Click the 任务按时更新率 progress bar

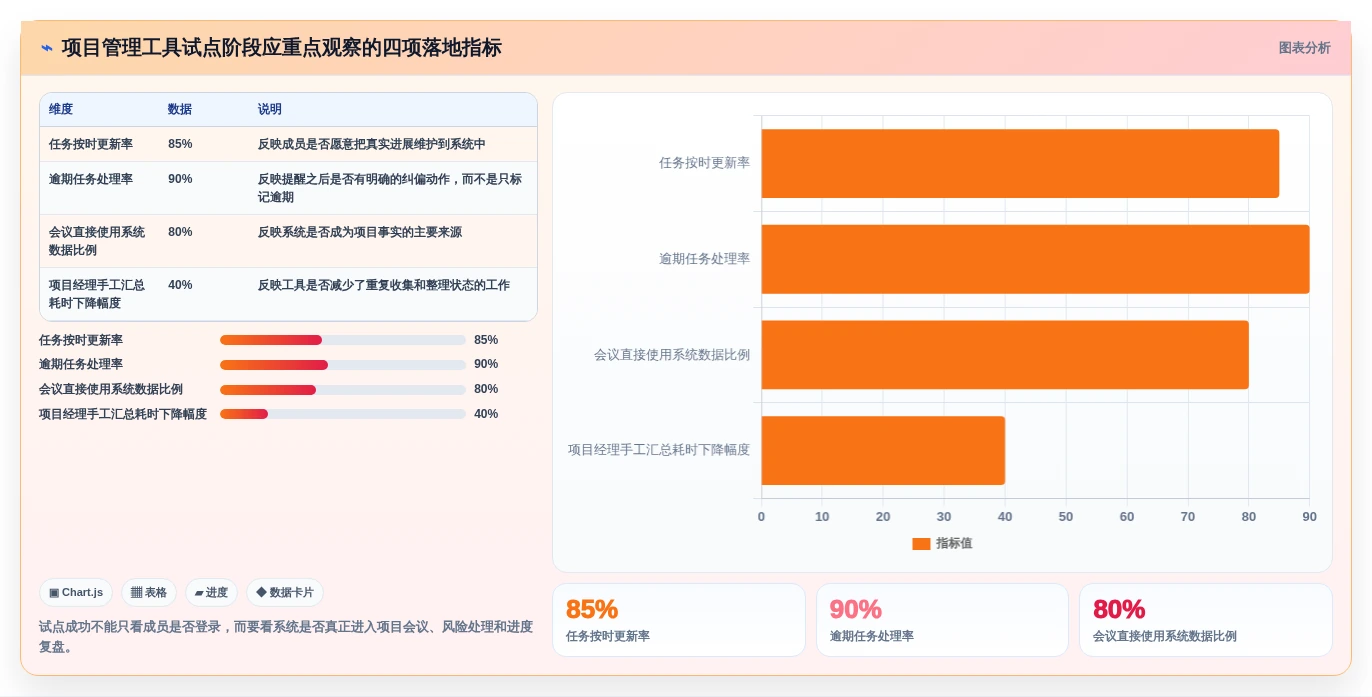pos(343,340)
